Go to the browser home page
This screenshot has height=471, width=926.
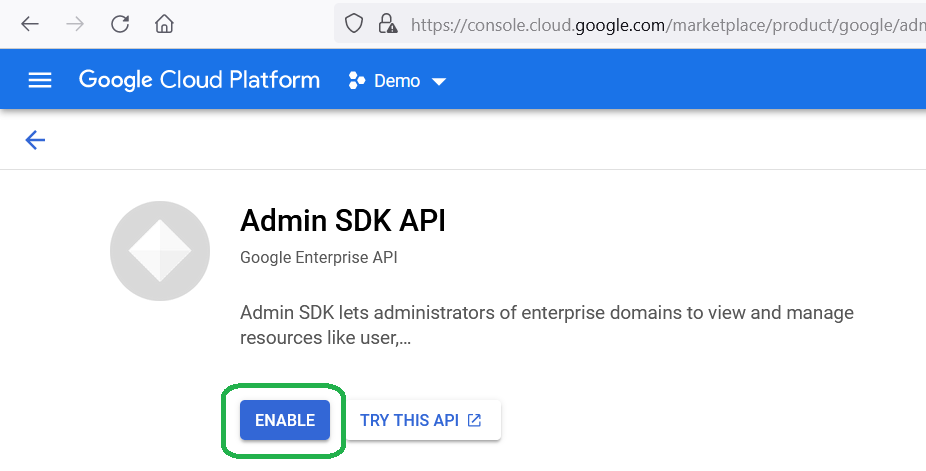pyautogui.click(x=164, y=23)
